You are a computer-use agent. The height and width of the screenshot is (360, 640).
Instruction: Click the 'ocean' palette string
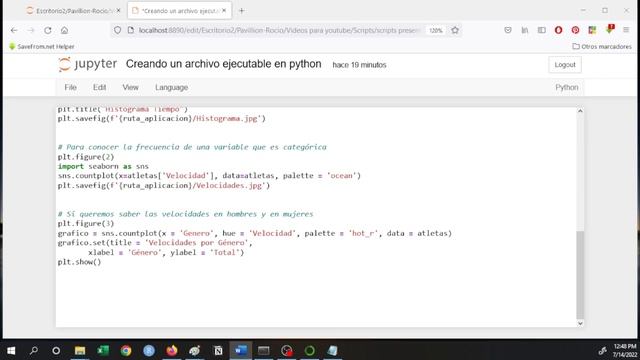tap(342, 176)
